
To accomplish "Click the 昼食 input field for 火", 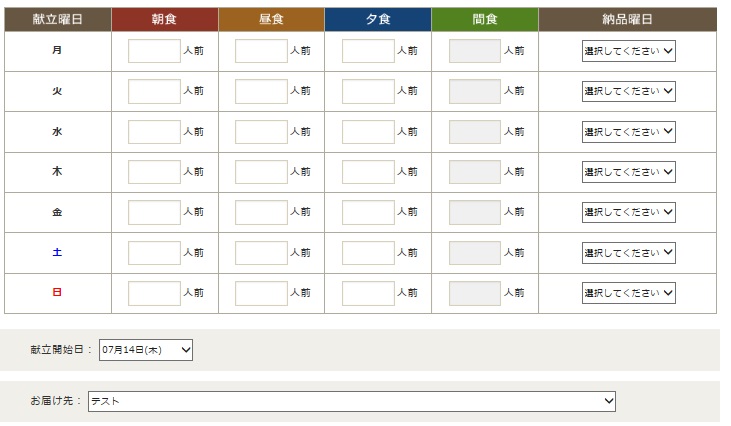I will pos(261,91).
